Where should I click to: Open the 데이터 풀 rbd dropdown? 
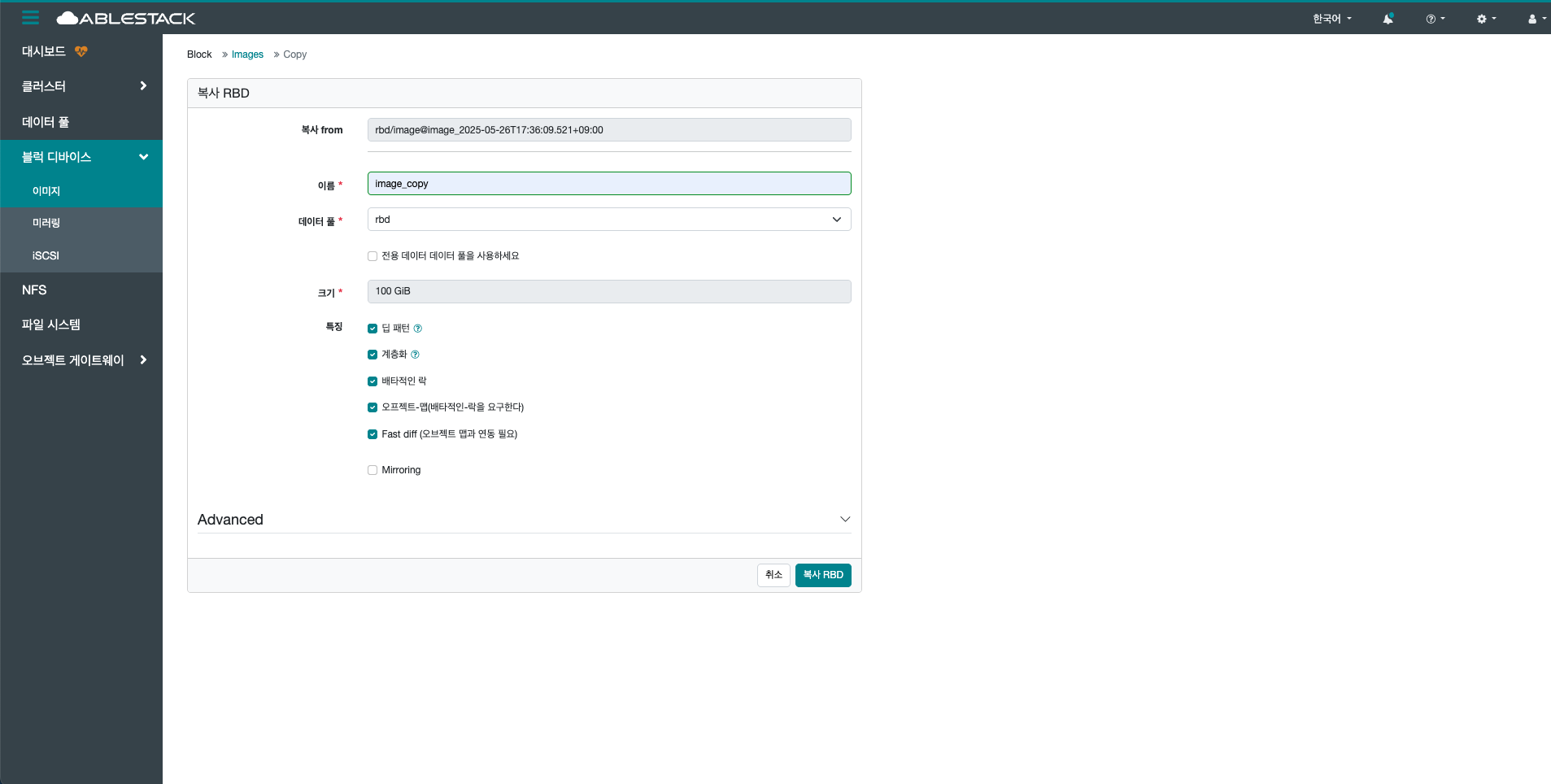click(609, 220)
